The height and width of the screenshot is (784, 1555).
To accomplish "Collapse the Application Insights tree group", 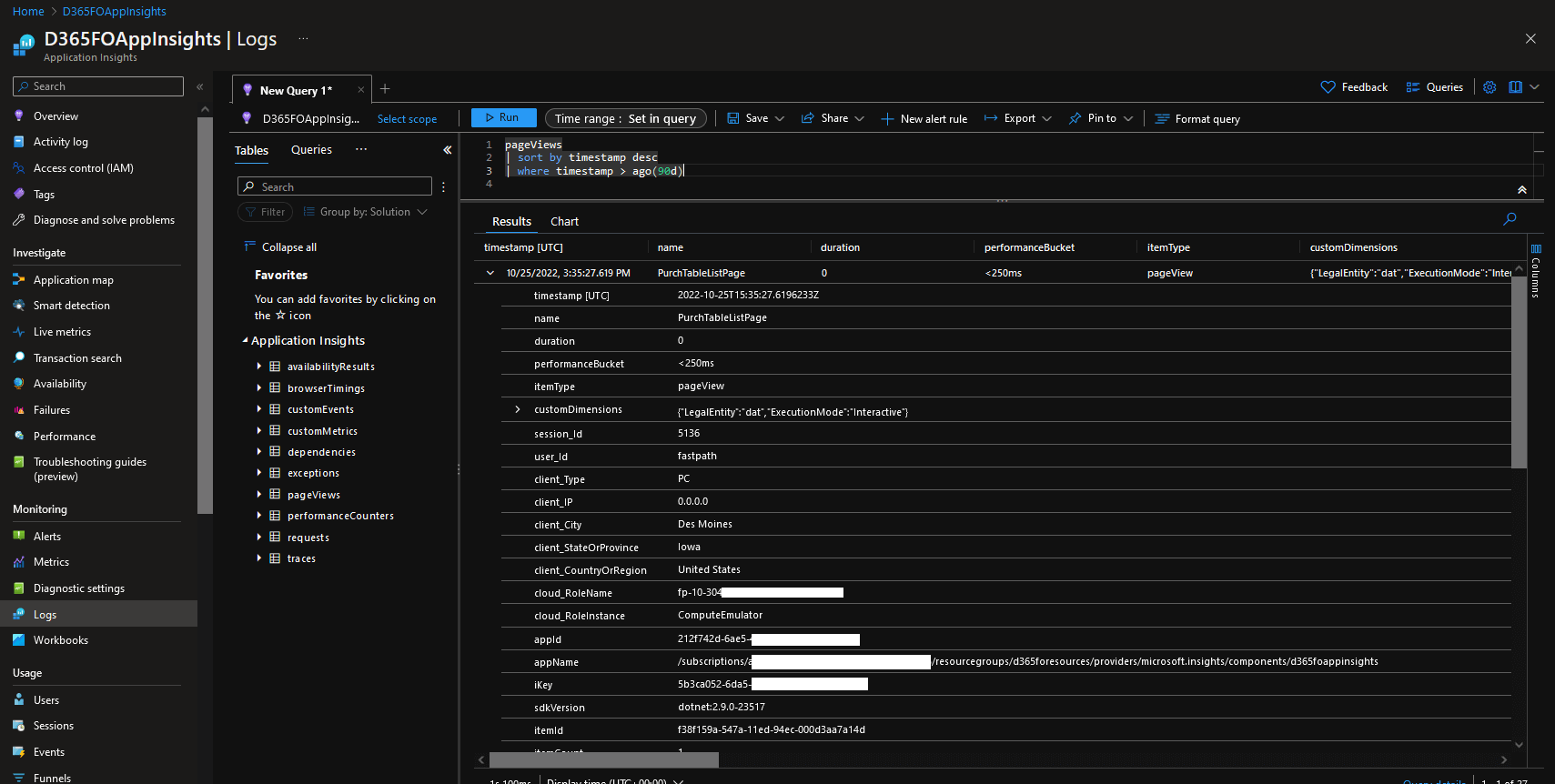I will [x=245, y=340].
